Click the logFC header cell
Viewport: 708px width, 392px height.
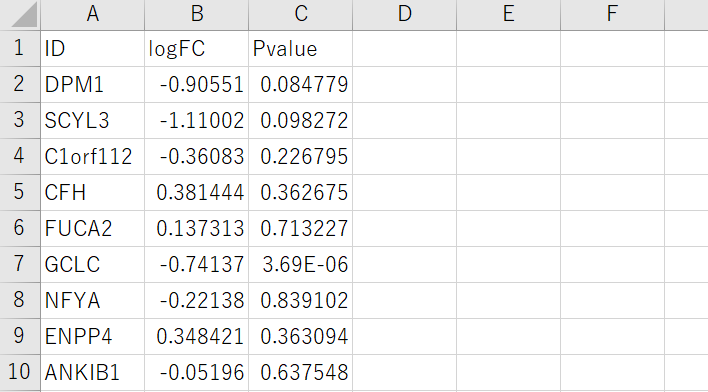coord(196,49)
